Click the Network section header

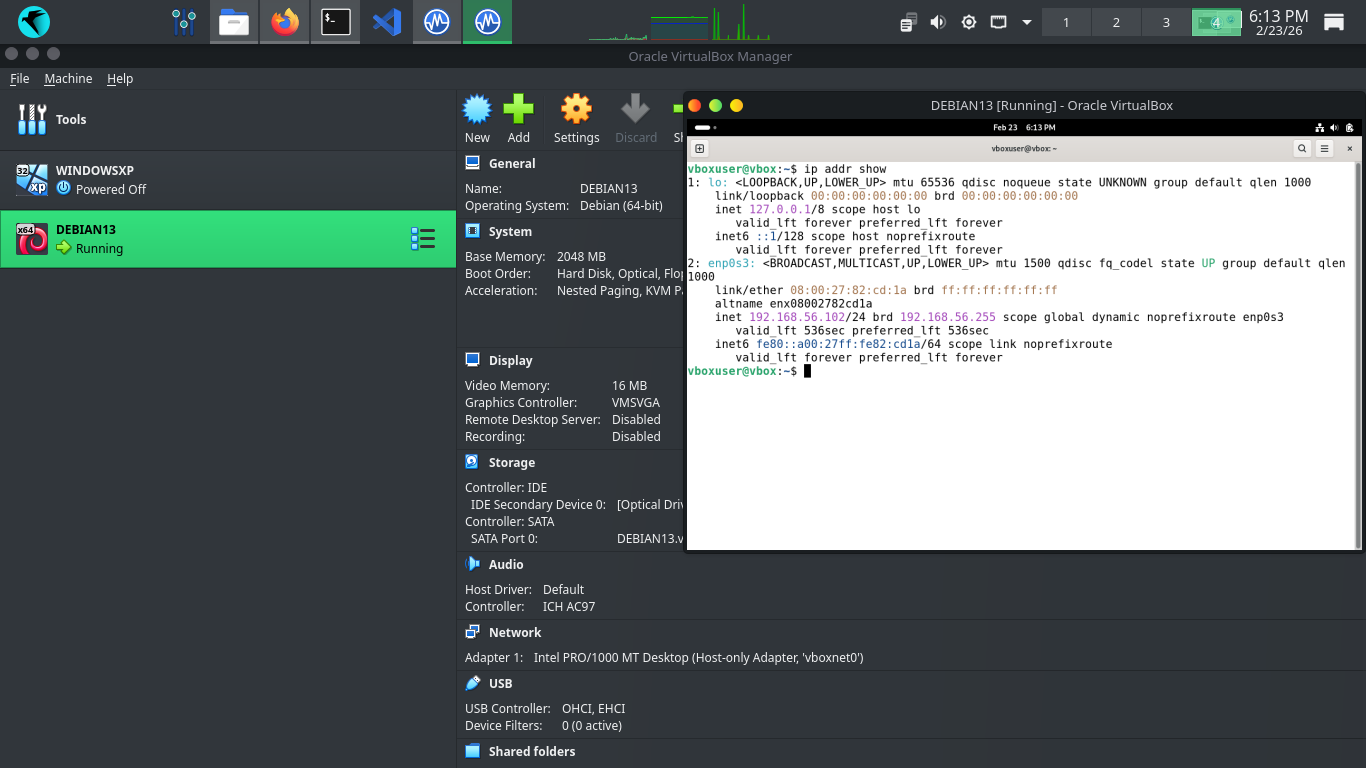514,633
